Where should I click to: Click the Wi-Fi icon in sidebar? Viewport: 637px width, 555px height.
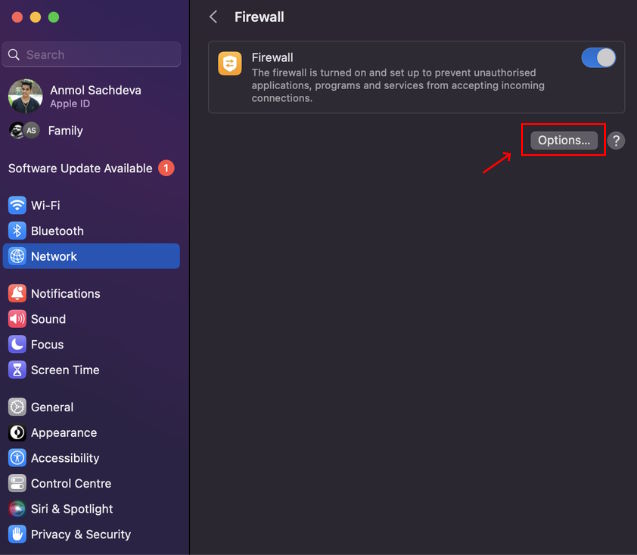click(17, 205)
